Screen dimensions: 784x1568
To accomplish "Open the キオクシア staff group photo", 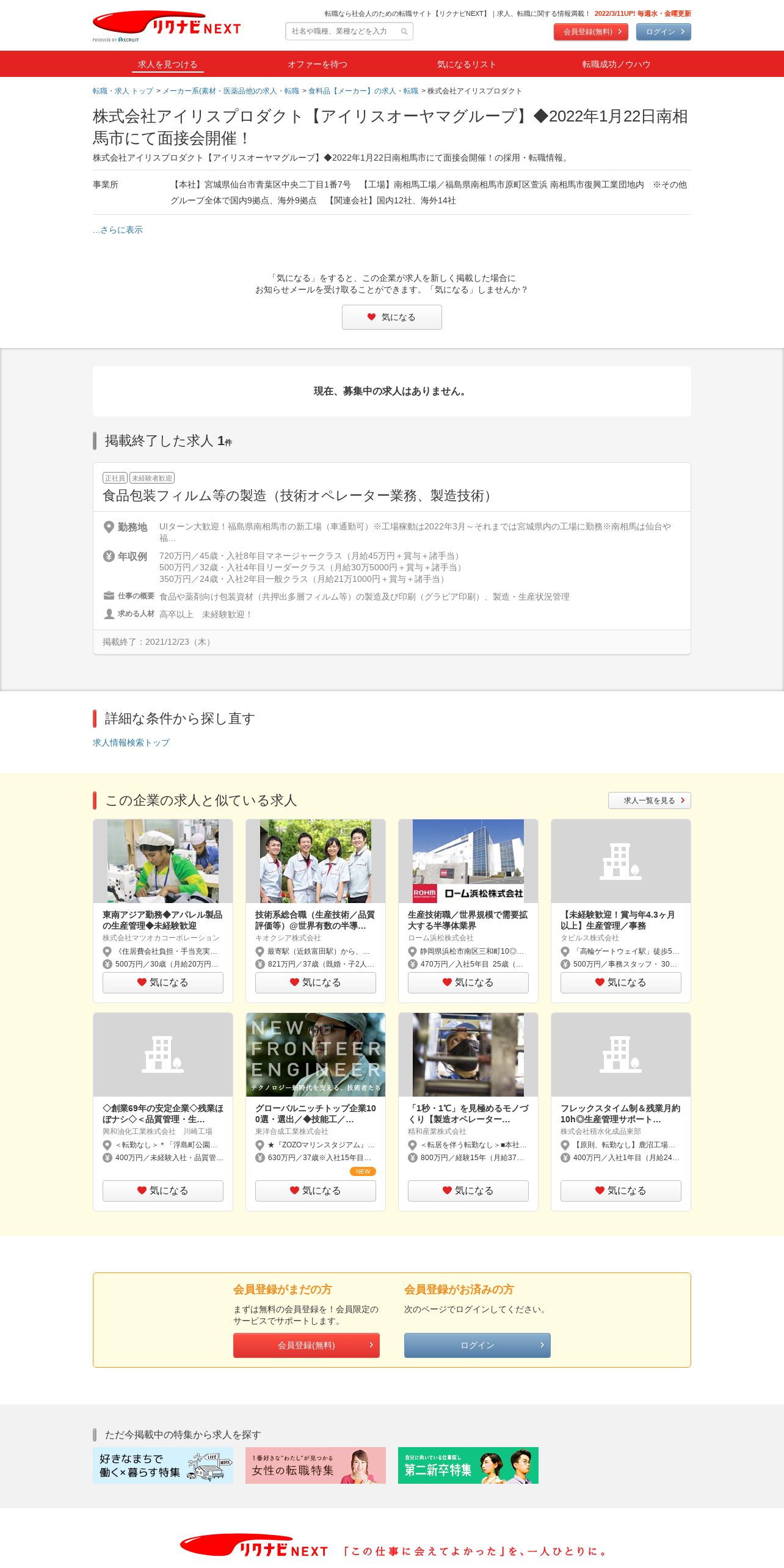I will click(x=316, y=861).
